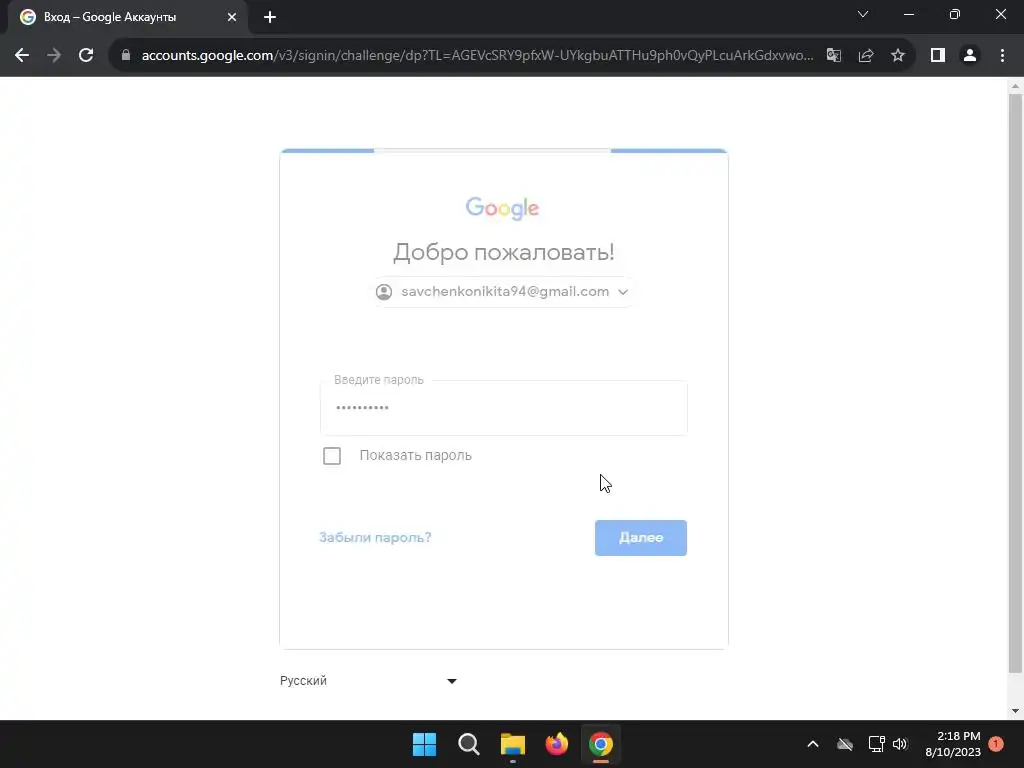Viewport: 1024px width, 768px height.
Task: Open the Google Translate page icon
Action: [834, 56]
